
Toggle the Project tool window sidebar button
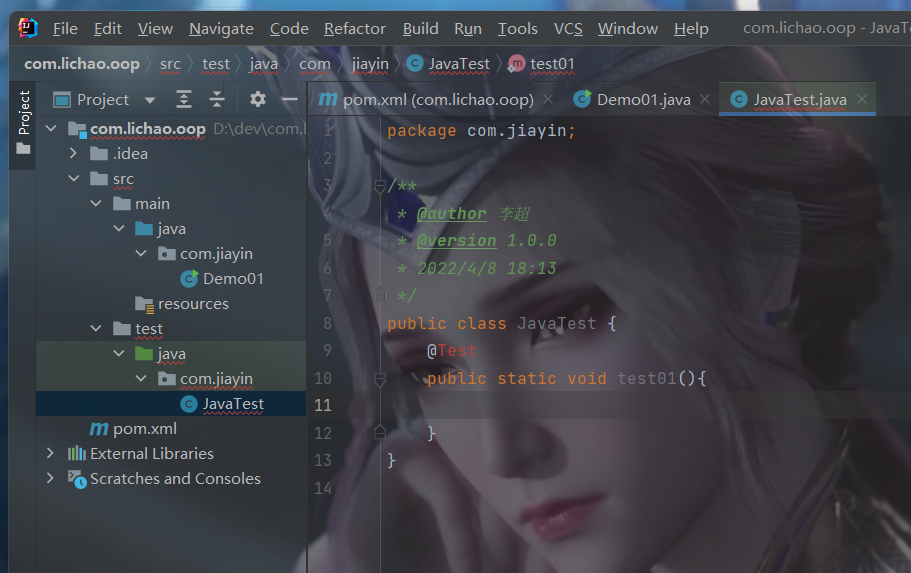tap(23, 122)
